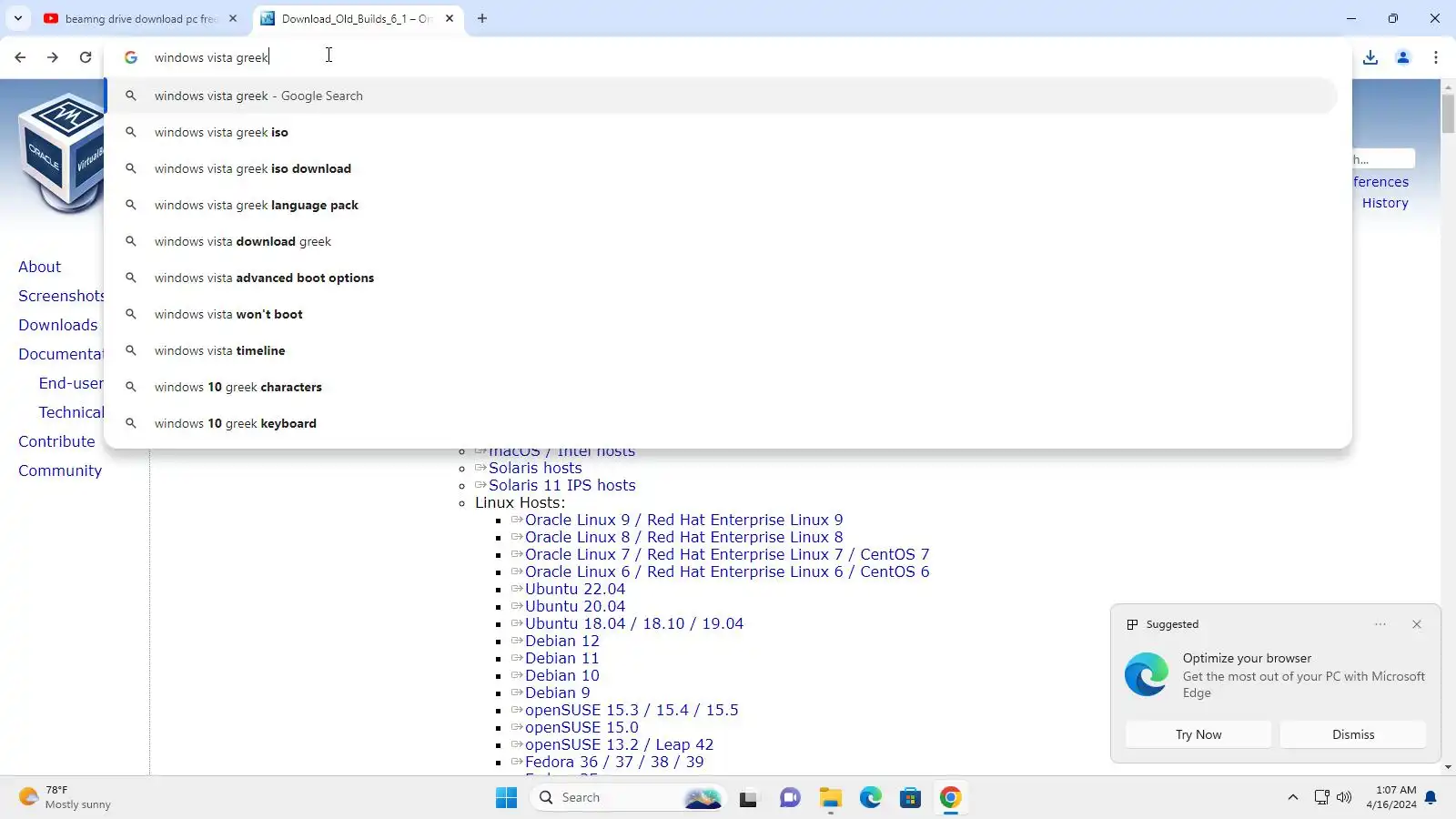Open a new browser tab
Image resolution: width=1456 pixels, height=819 pixels.
[x=482, y=18]
